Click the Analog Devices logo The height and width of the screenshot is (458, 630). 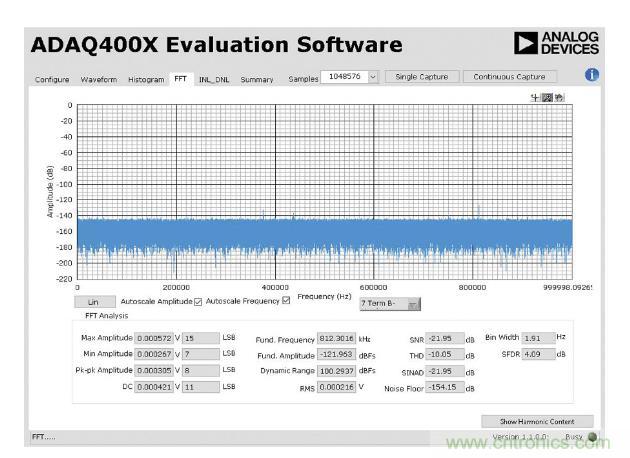[556, 43]
